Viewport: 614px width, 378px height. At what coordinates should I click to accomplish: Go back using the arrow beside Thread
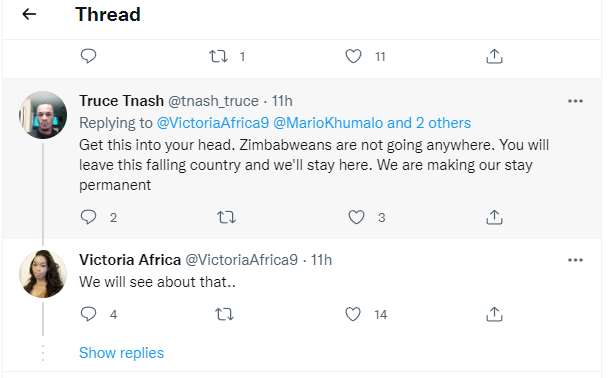(29, 14)
